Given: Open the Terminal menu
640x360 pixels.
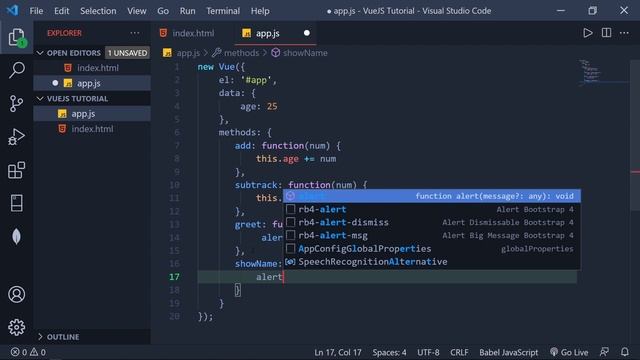Looking at the screenshot, I should click(223, 11).
